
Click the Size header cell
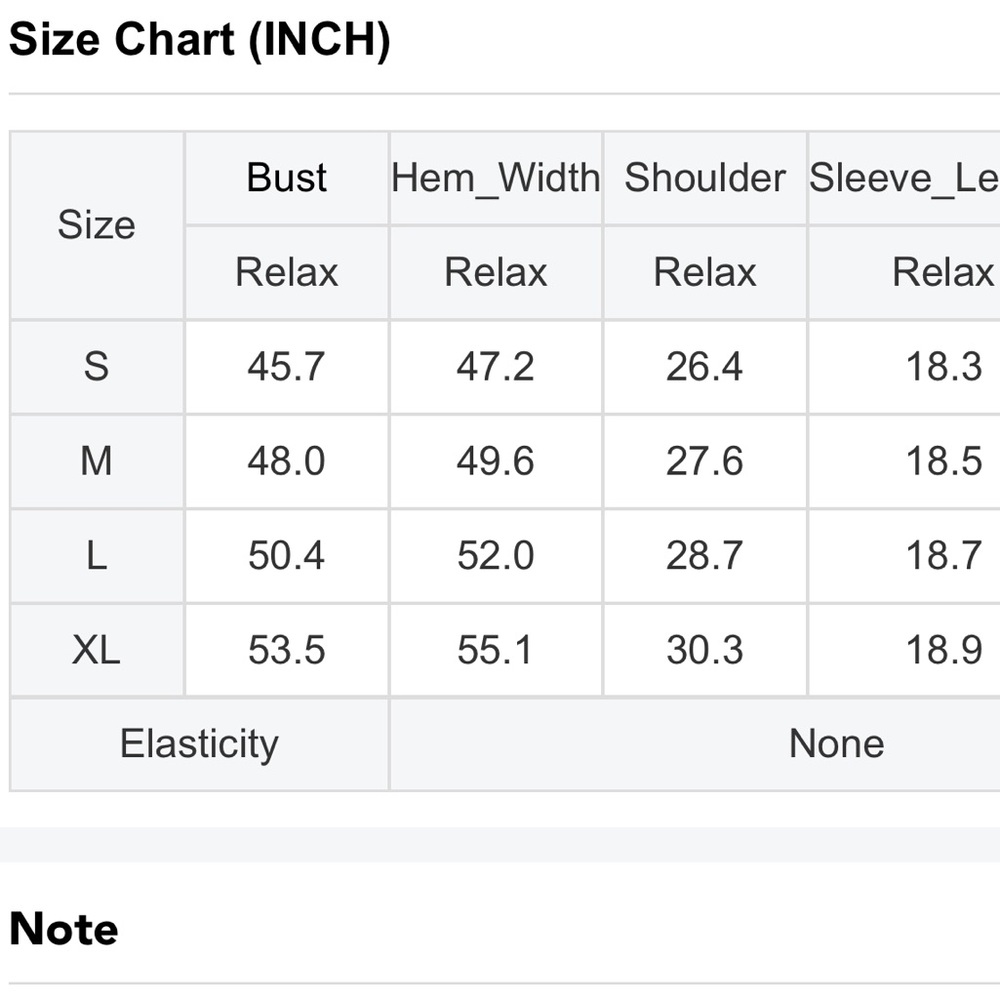coord(96,225)
